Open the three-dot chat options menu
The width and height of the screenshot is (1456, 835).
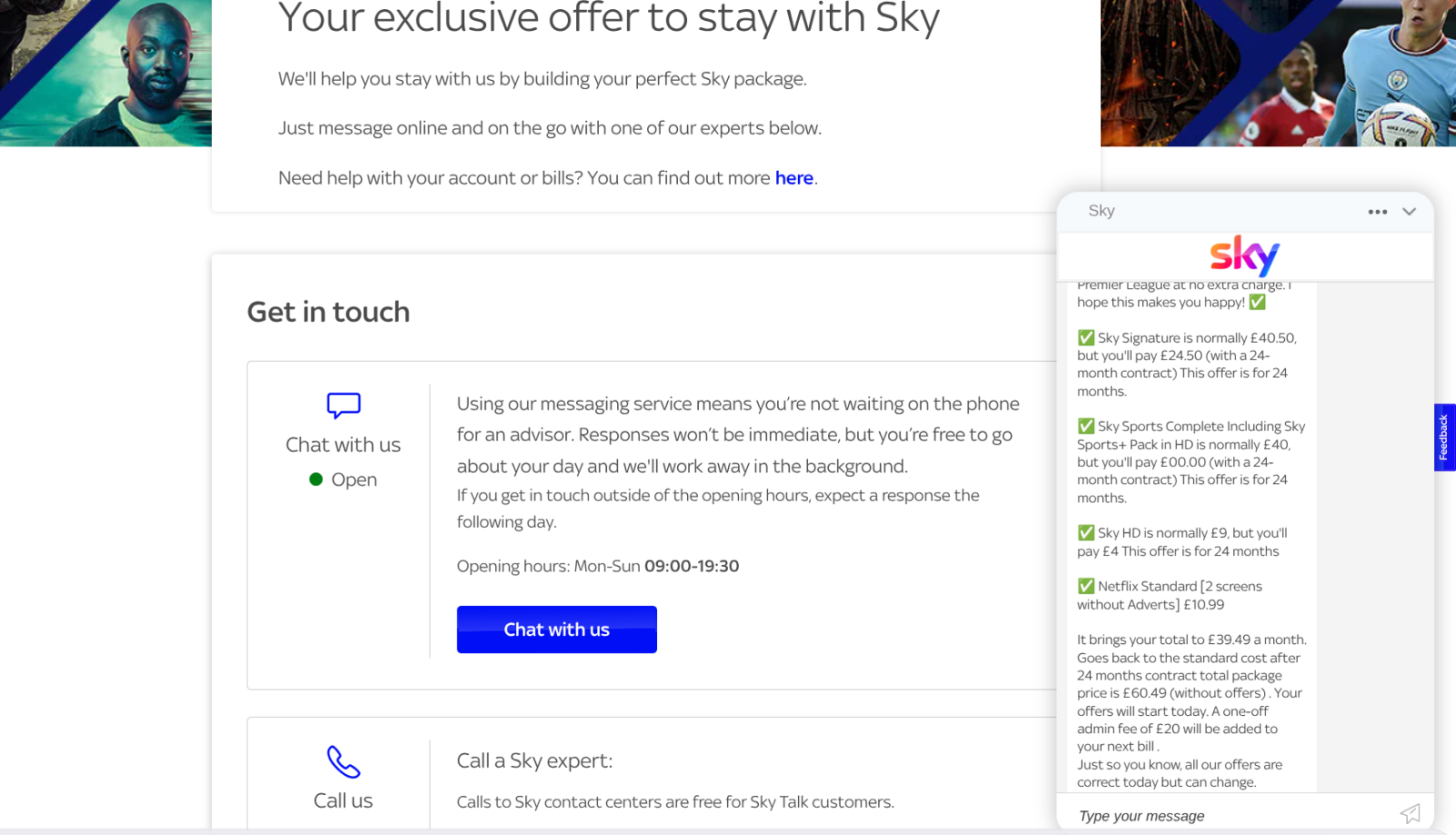(1377, 212)
